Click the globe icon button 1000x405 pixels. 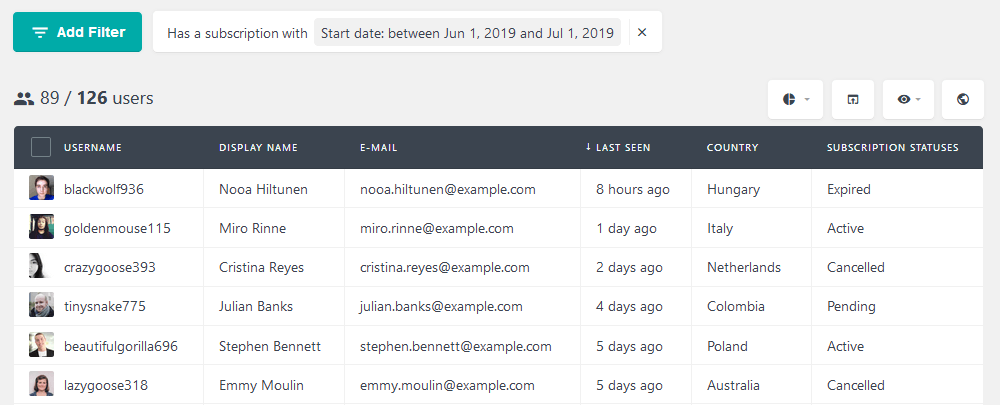[x=963, y=99]
